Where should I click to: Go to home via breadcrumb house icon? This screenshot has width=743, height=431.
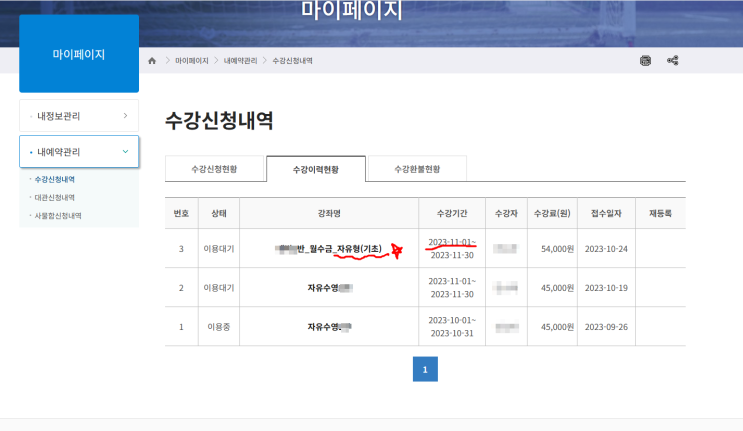click(x=152, y=61)
